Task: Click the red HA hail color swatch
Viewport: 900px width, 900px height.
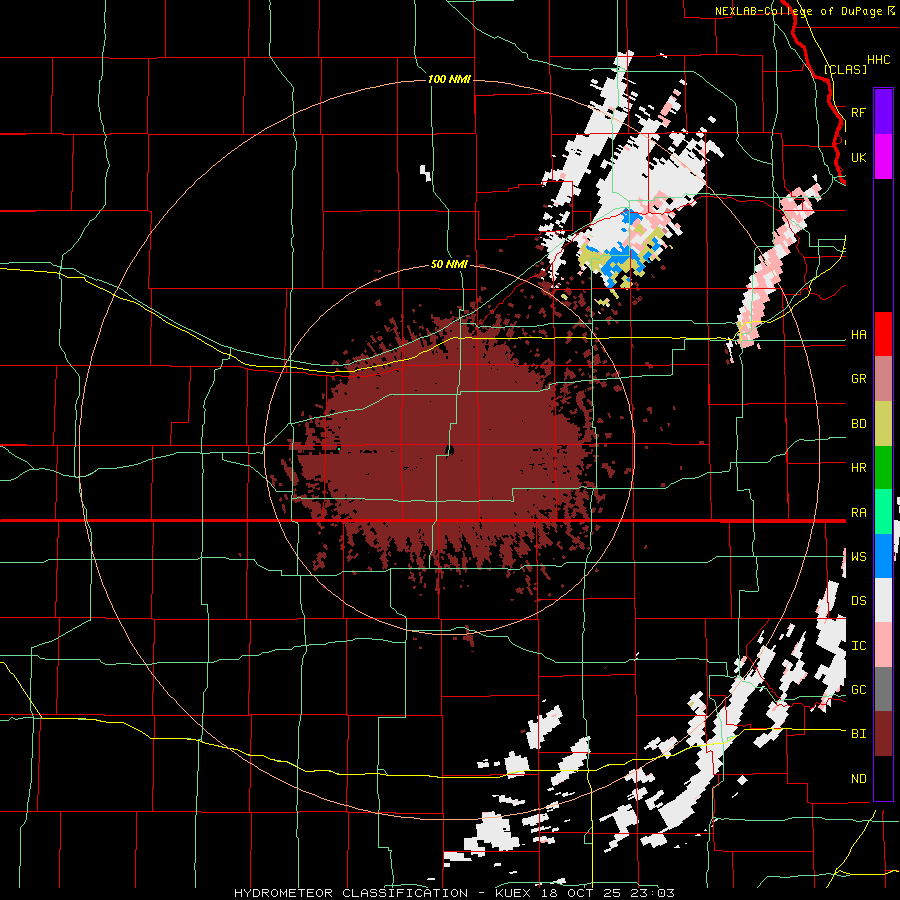Action: [x=883, y=334]
